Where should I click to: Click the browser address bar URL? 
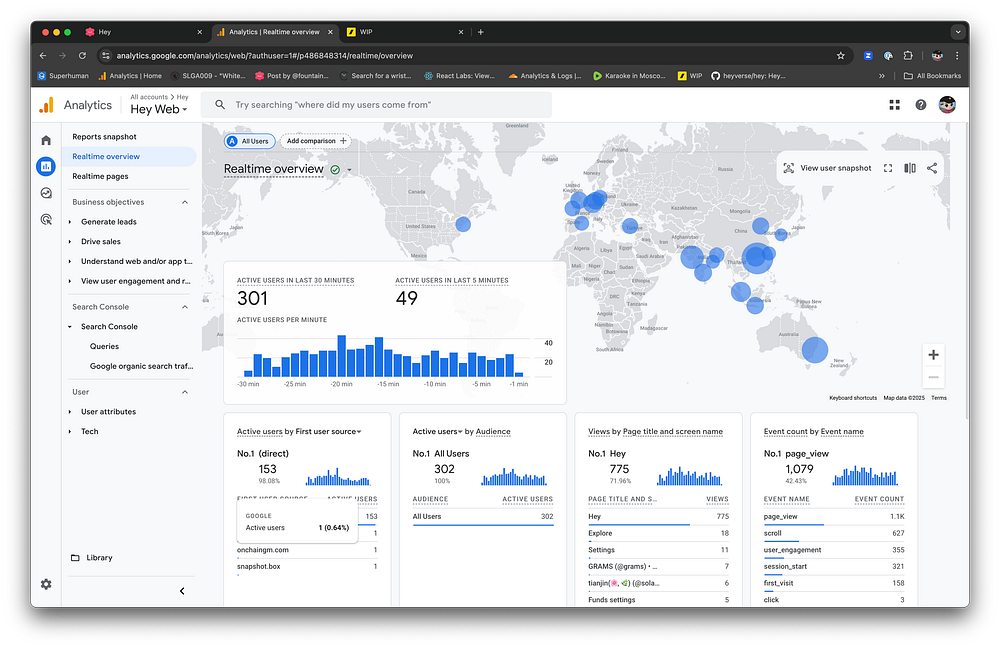(265, 55)
